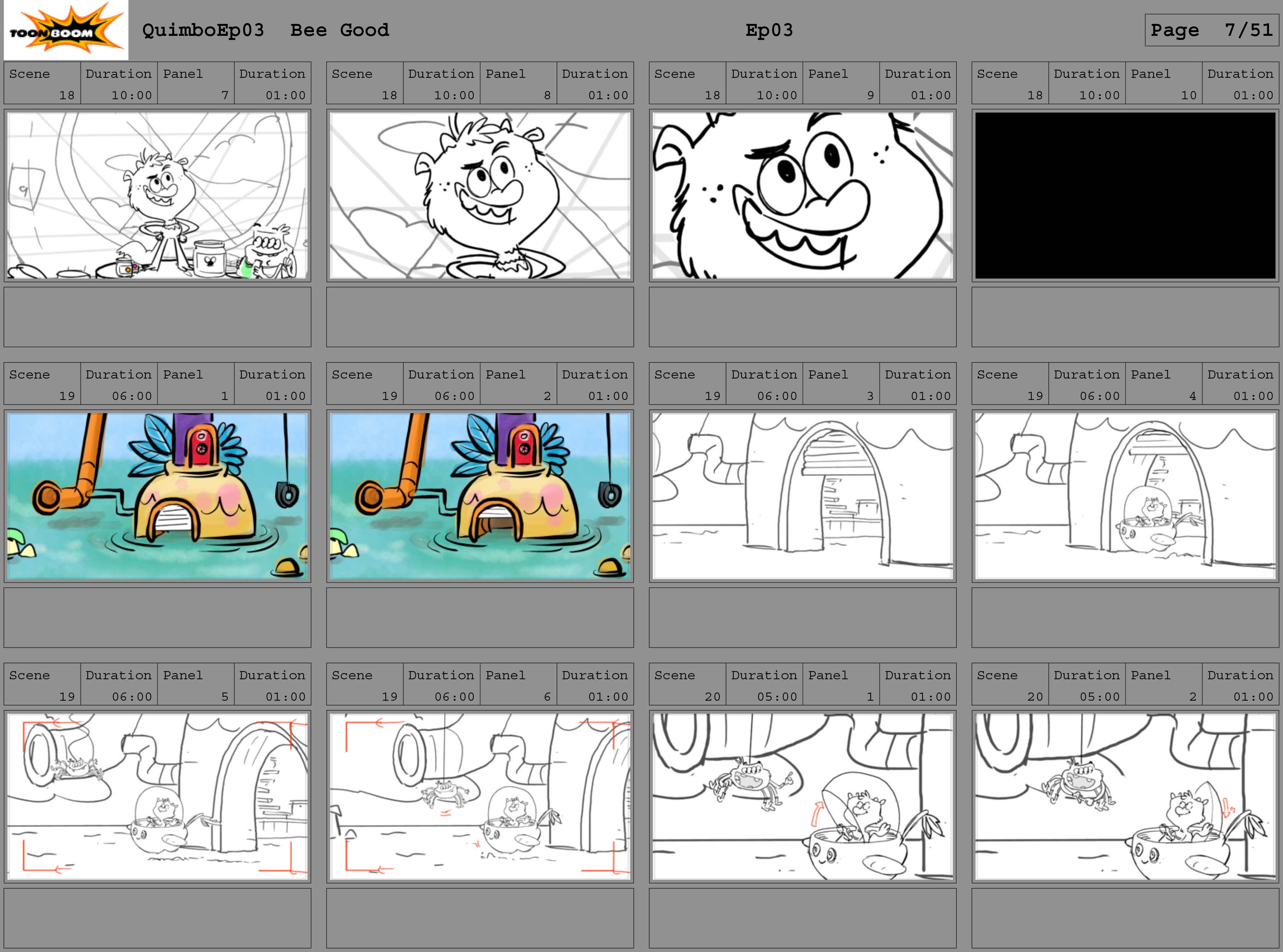Click the notes box under Scene 20 Panel 2

1125,919
